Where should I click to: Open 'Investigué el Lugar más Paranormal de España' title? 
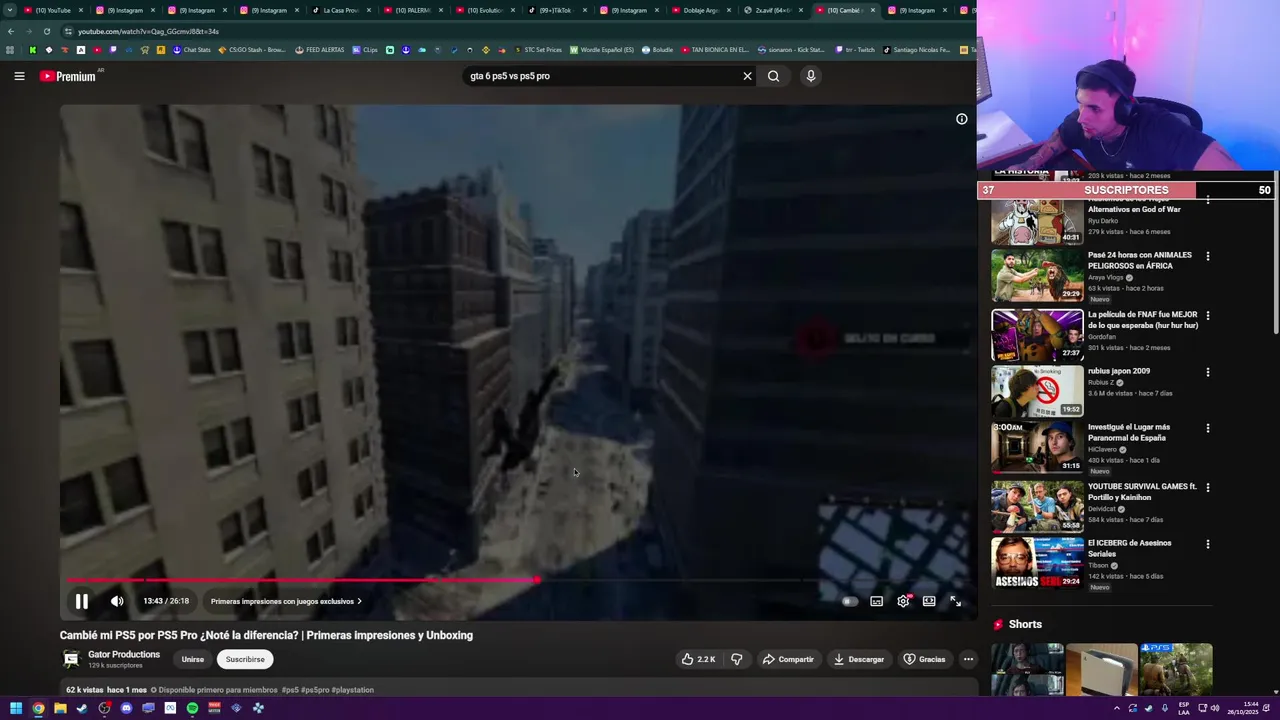point(1128,432)
